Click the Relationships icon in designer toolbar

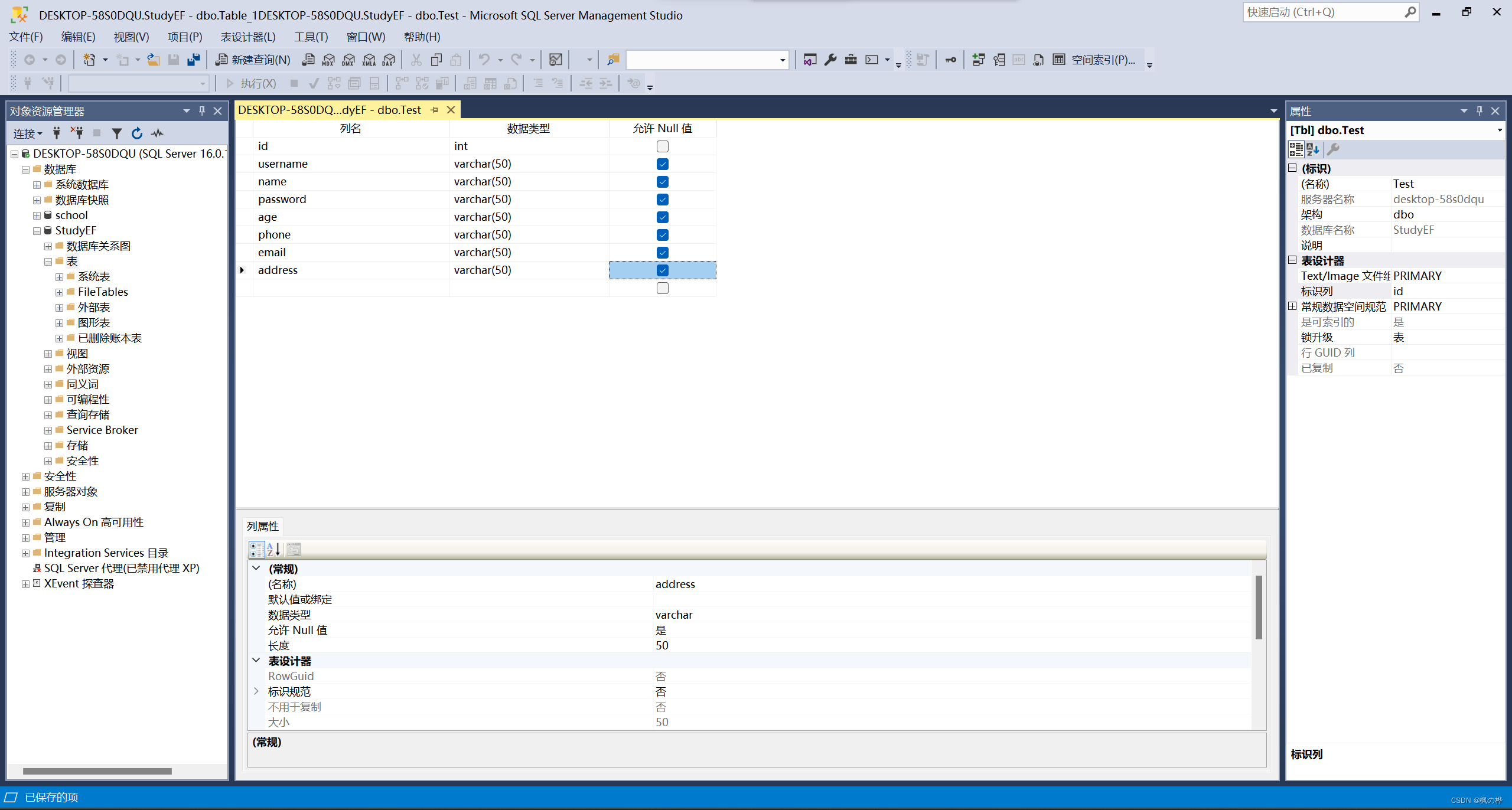tap(979, 60)
